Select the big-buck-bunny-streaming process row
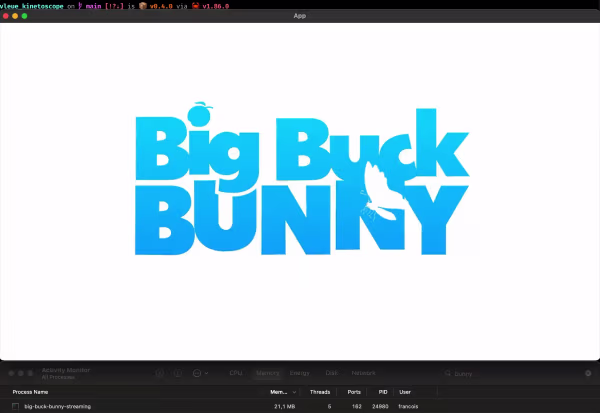This screenshot has width=600, height=413. [x=300, y=406]
